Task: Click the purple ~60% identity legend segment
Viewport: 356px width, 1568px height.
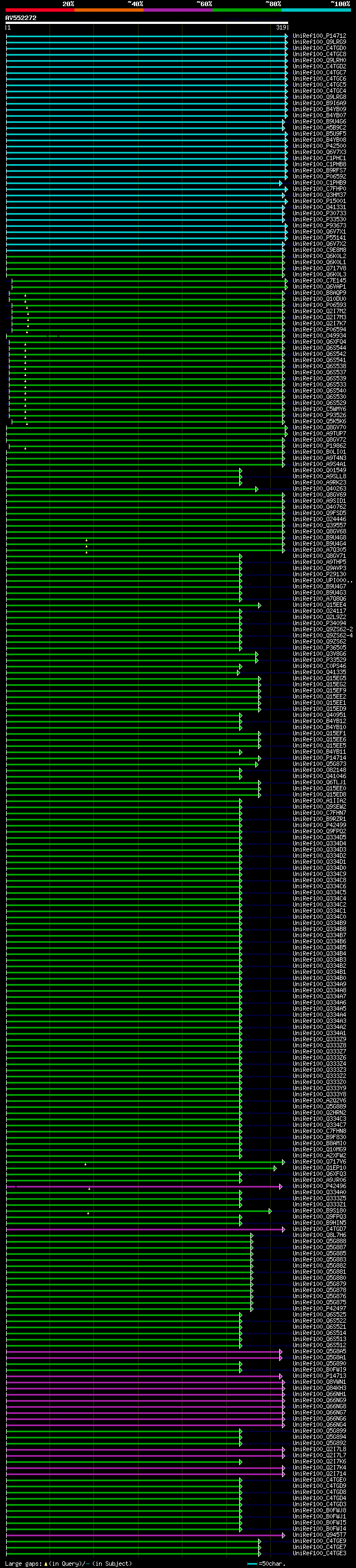Action: (x=177, y=11)
